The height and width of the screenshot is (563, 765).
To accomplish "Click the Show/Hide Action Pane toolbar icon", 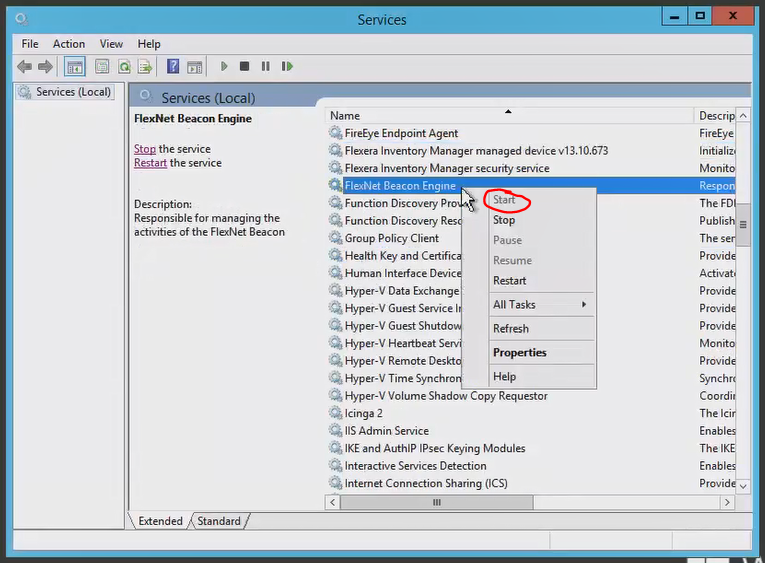I will pos(195,67).
